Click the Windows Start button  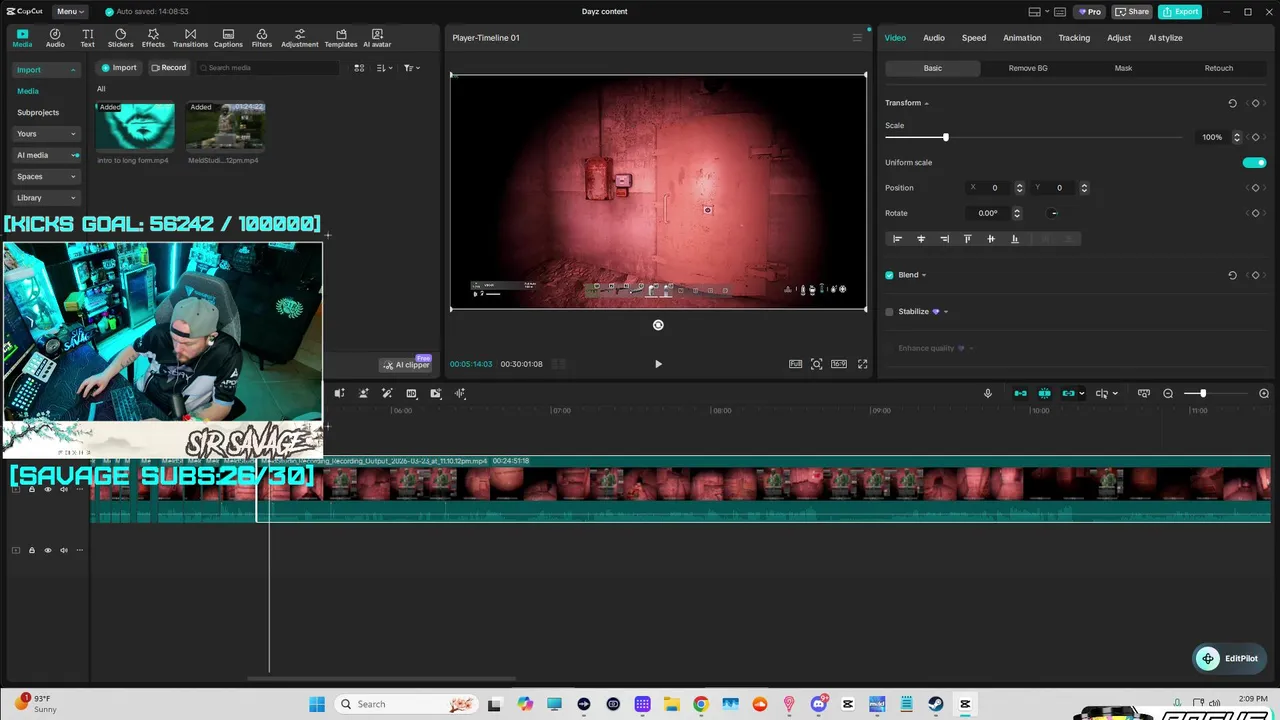(317, 704)
